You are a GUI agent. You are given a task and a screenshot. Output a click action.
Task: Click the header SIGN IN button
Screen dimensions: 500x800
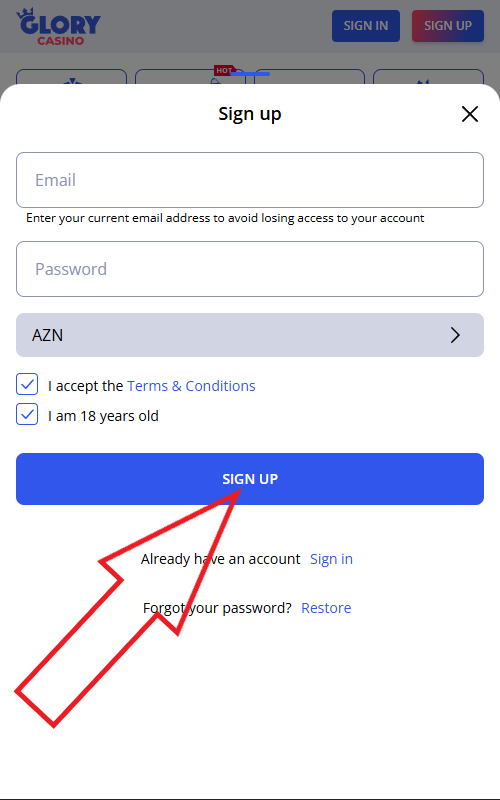[366, 26]
